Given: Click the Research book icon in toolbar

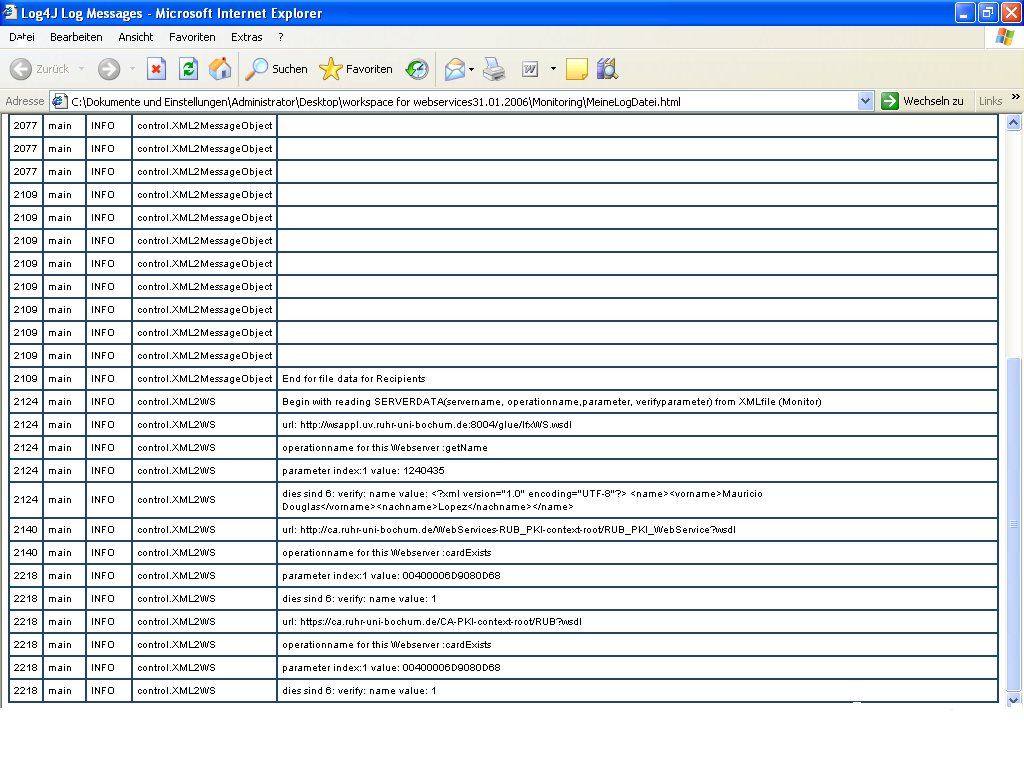Looking at the screenshot, I should (607, 69).
